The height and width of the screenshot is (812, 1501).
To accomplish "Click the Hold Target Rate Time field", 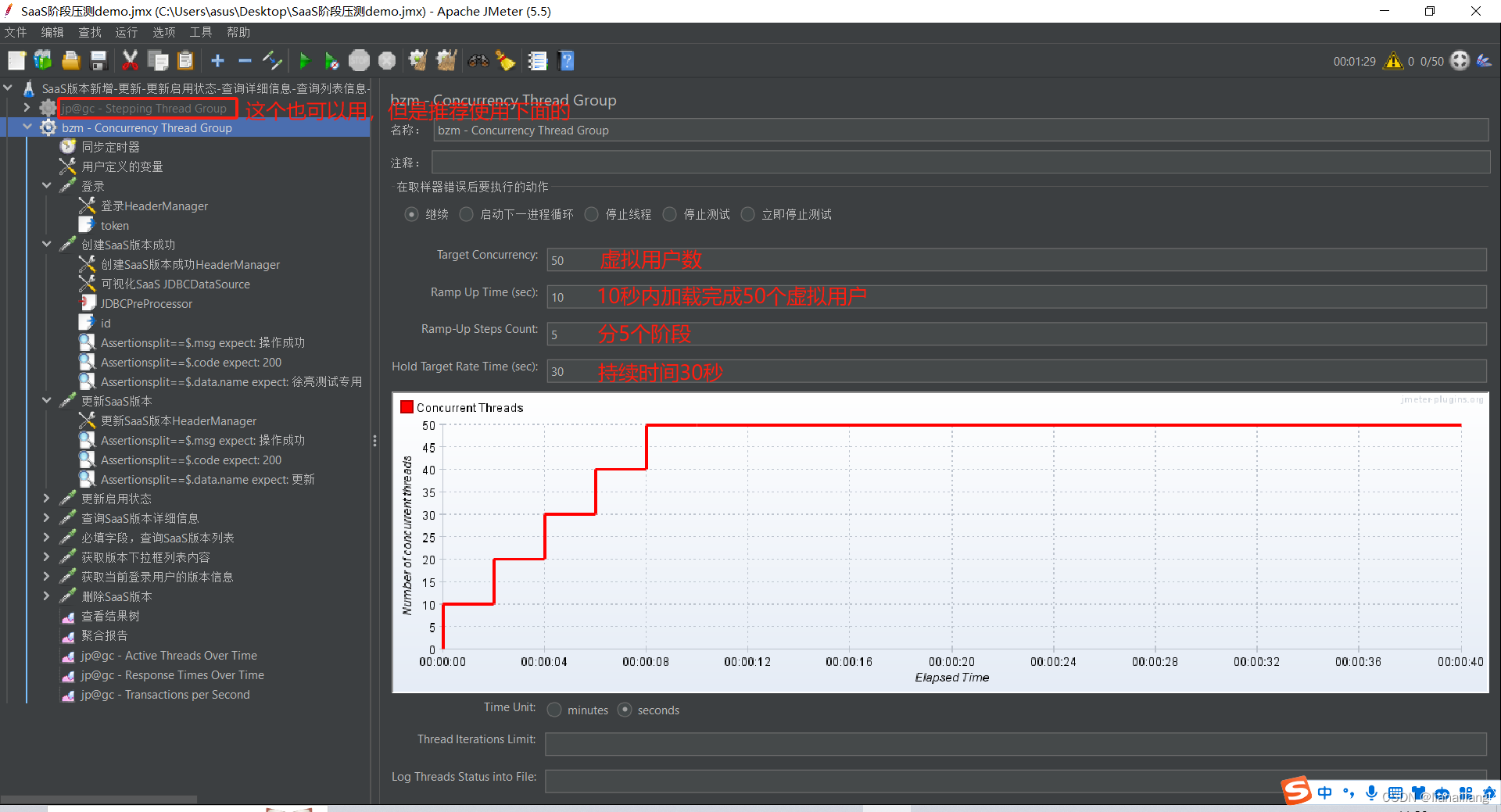I will point(1016,371).
